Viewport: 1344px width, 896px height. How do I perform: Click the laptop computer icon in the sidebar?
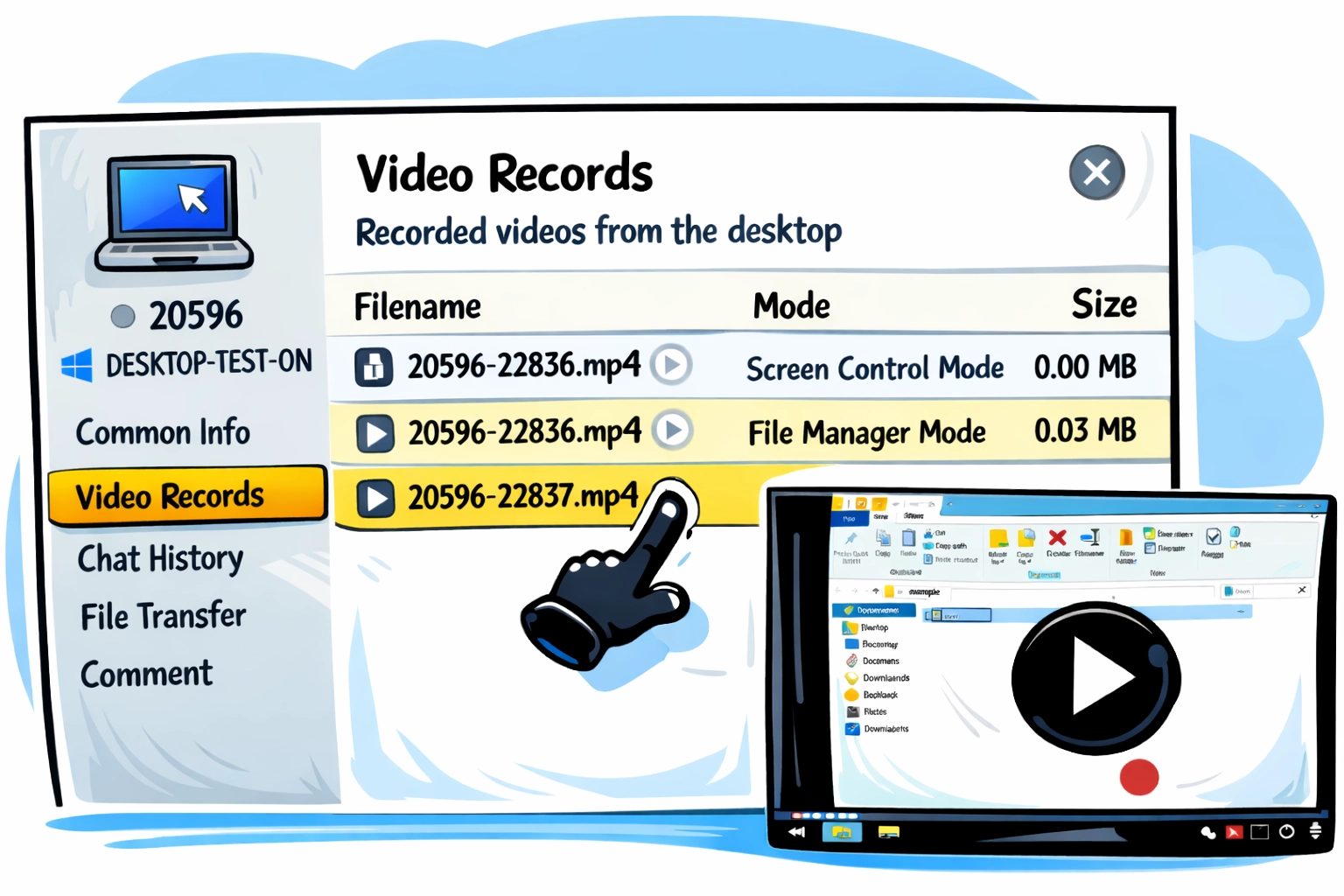[174, 213]
